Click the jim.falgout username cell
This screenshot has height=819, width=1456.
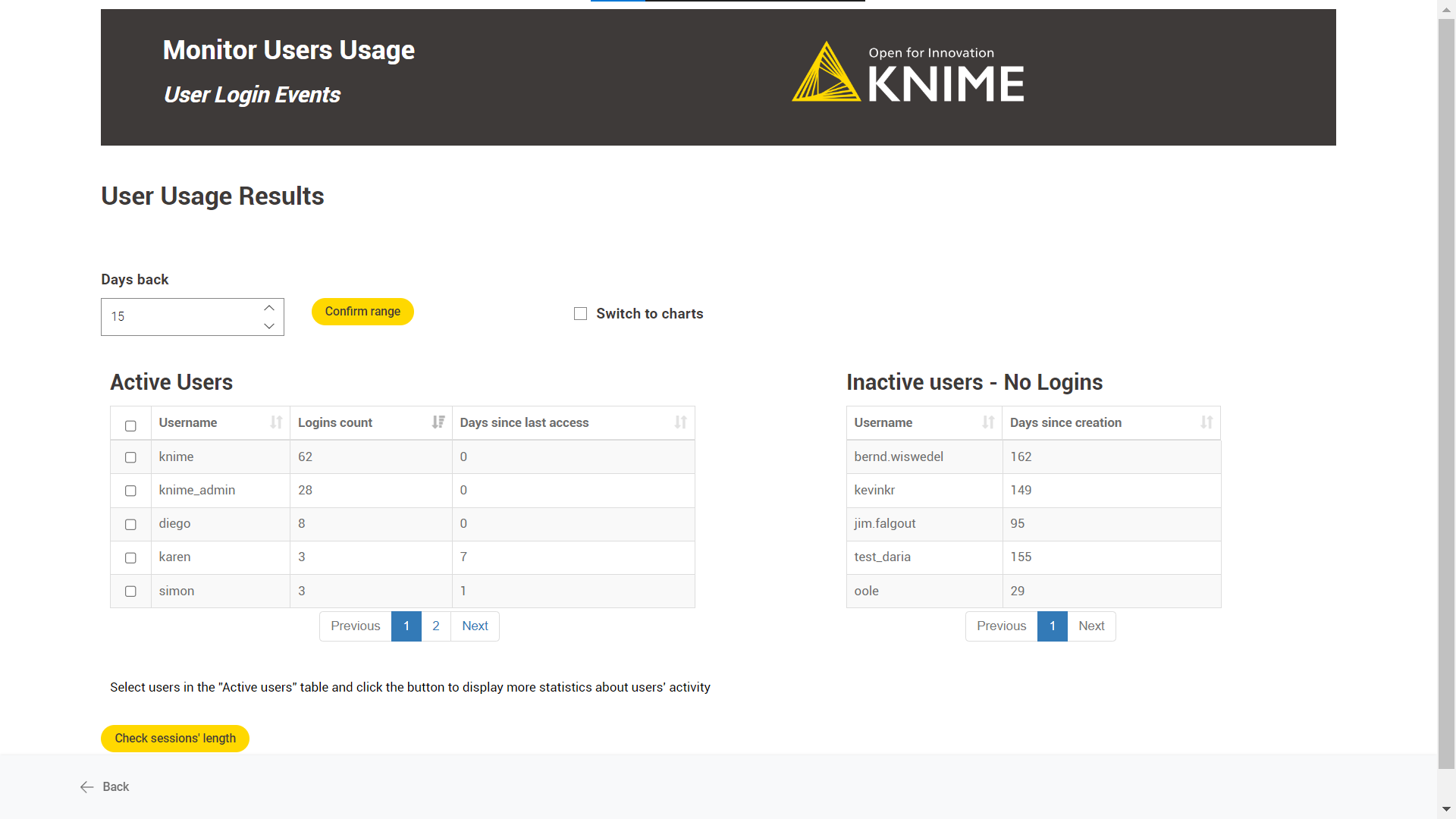click(x=924, y=524)
